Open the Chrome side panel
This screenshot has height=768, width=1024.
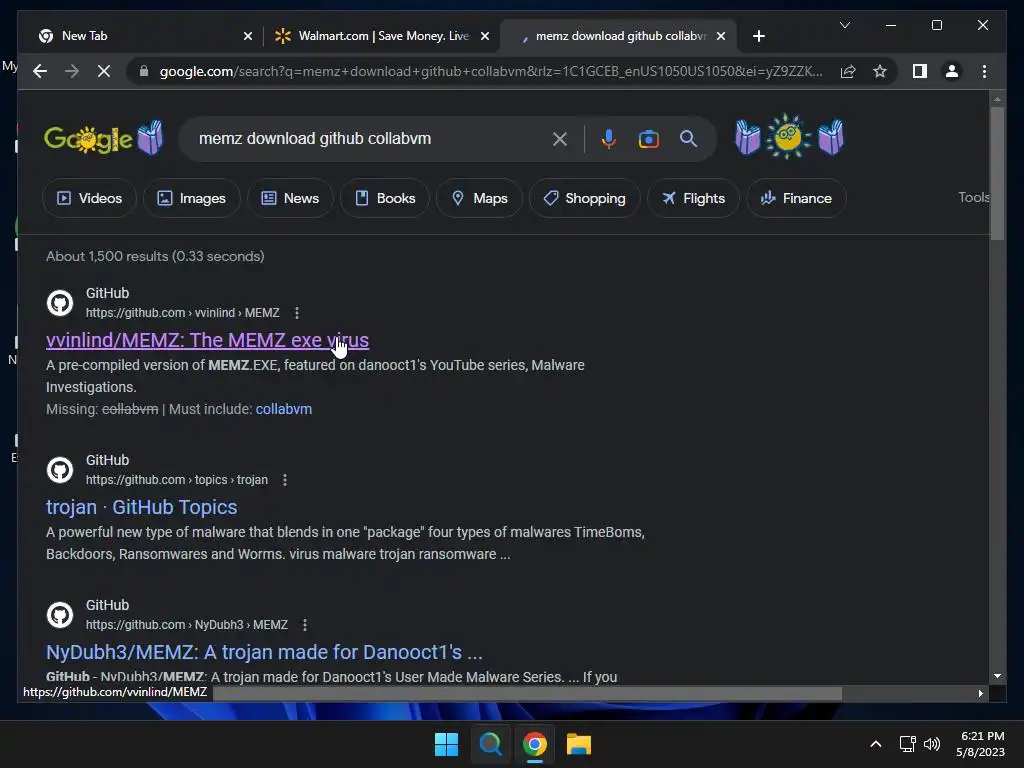(x=920, y=71)
